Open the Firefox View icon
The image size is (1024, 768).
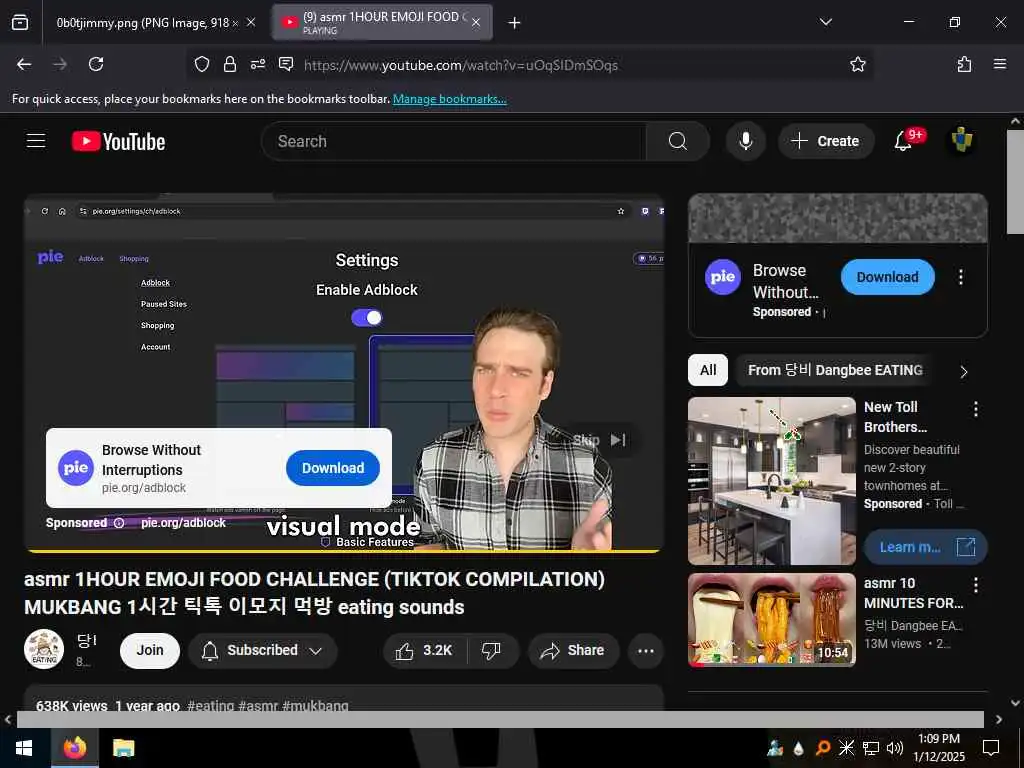[20, 23]
